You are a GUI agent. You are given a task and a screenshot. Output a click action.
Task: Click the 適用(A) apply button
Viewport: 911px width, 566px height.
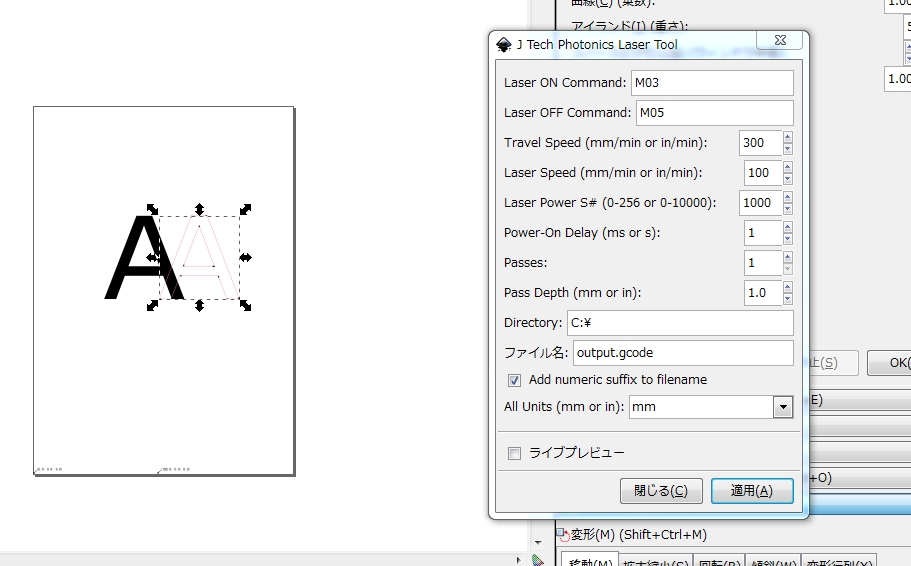click(x=752, y=491)
